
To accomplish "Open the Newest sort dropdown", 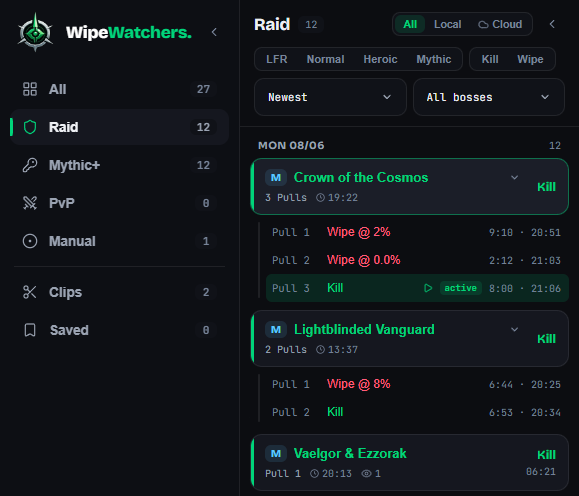I will pyautogui.click(x=330, y=97).
